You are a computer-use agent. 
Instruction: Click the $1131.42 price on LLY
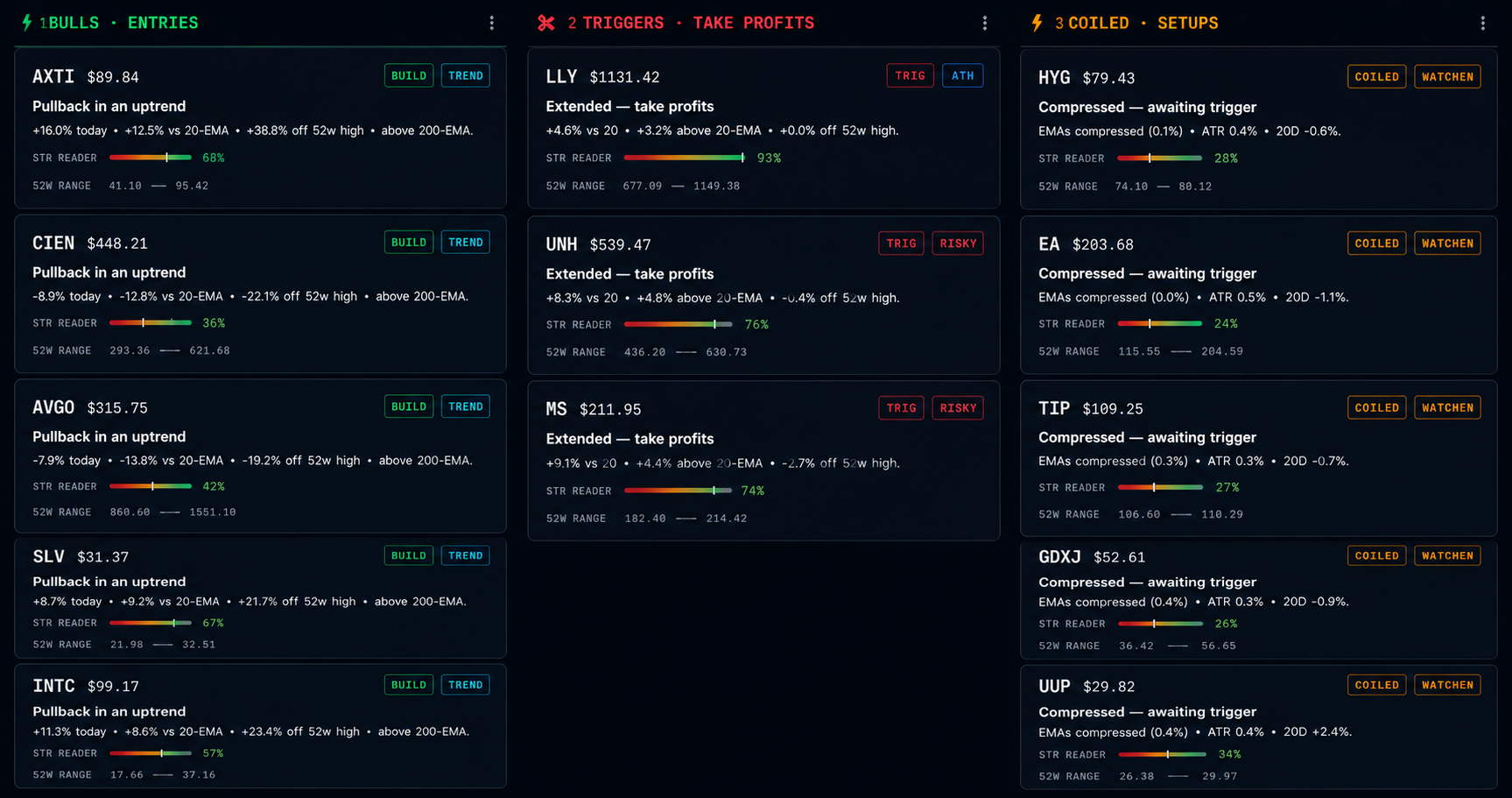(624, 77)
